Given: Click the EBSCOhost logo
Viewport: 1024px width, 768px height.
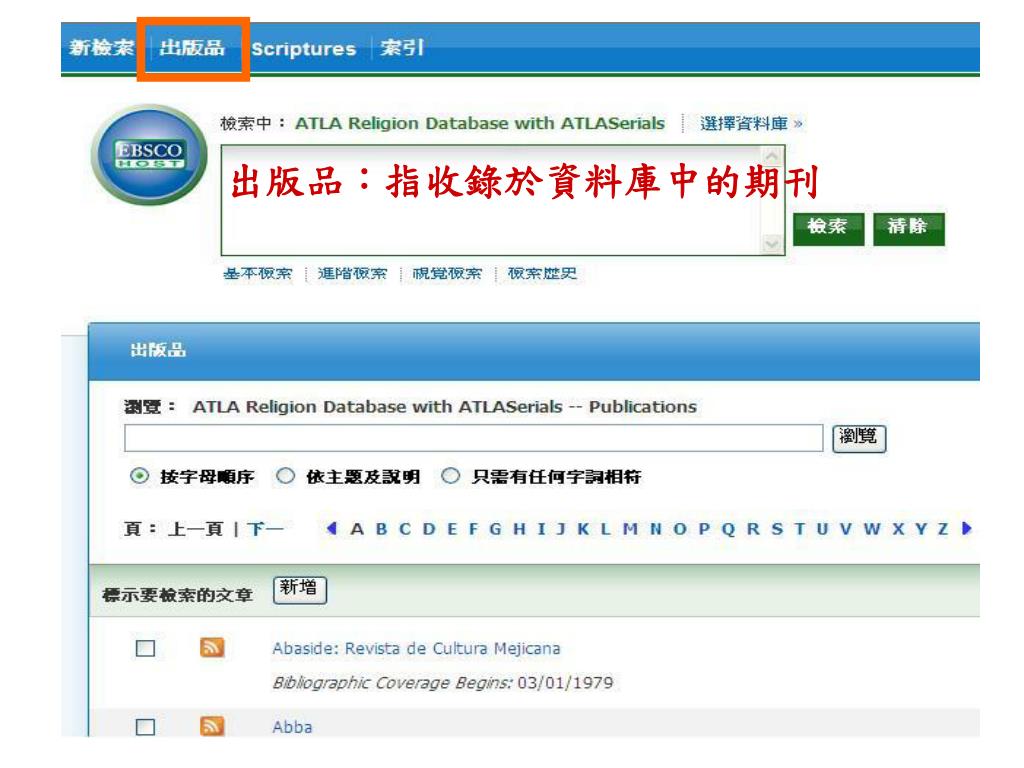Looking at the screenshot, I should coord(150,155).
